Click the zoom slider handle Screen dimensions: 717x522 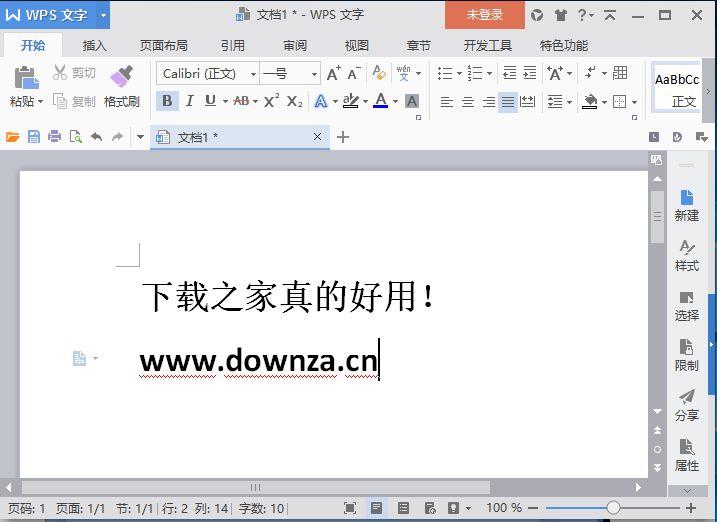[x=613, y=507]
